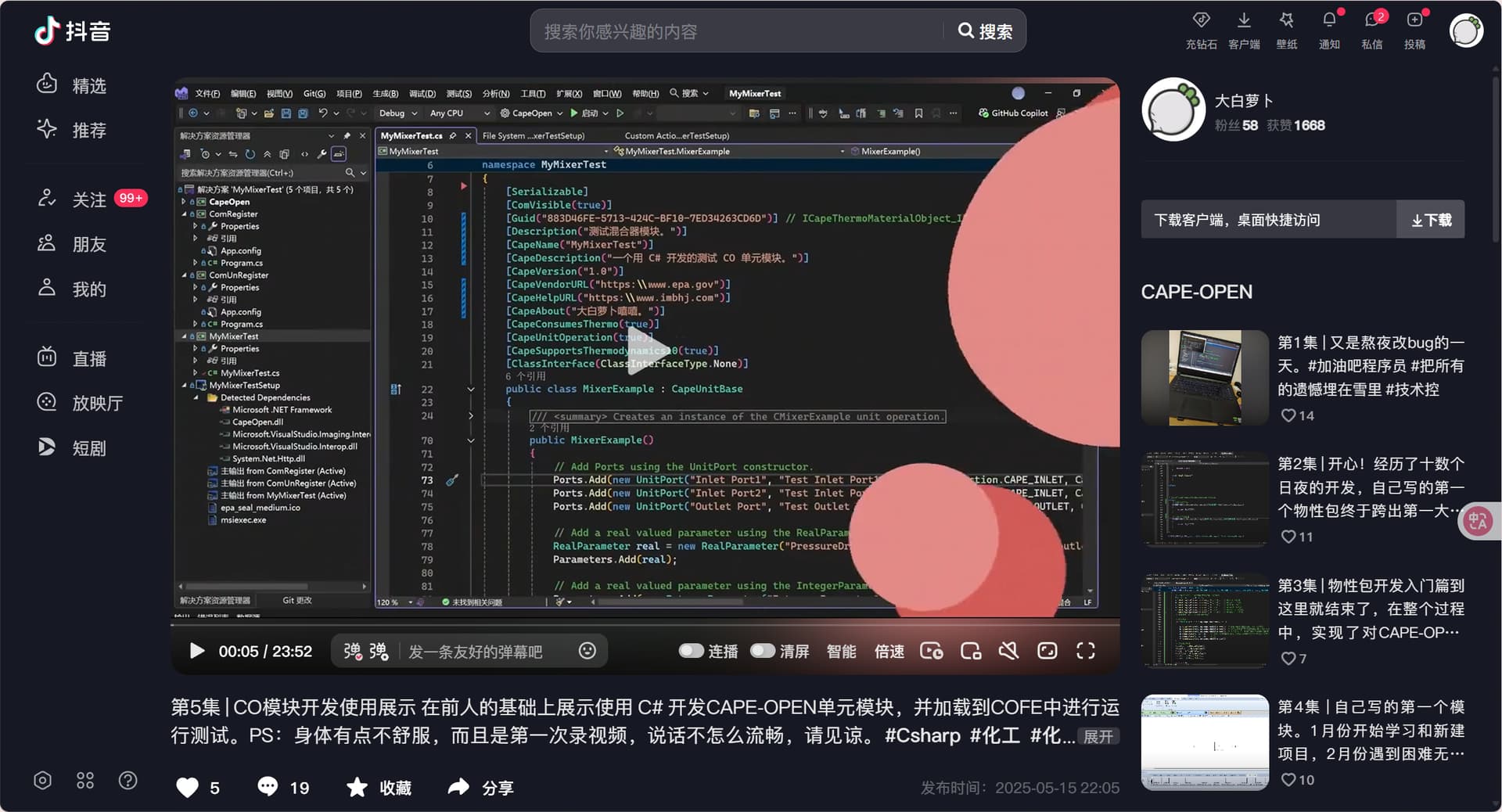
Task: Seek on the video progress bar
Action: point(645,623)
